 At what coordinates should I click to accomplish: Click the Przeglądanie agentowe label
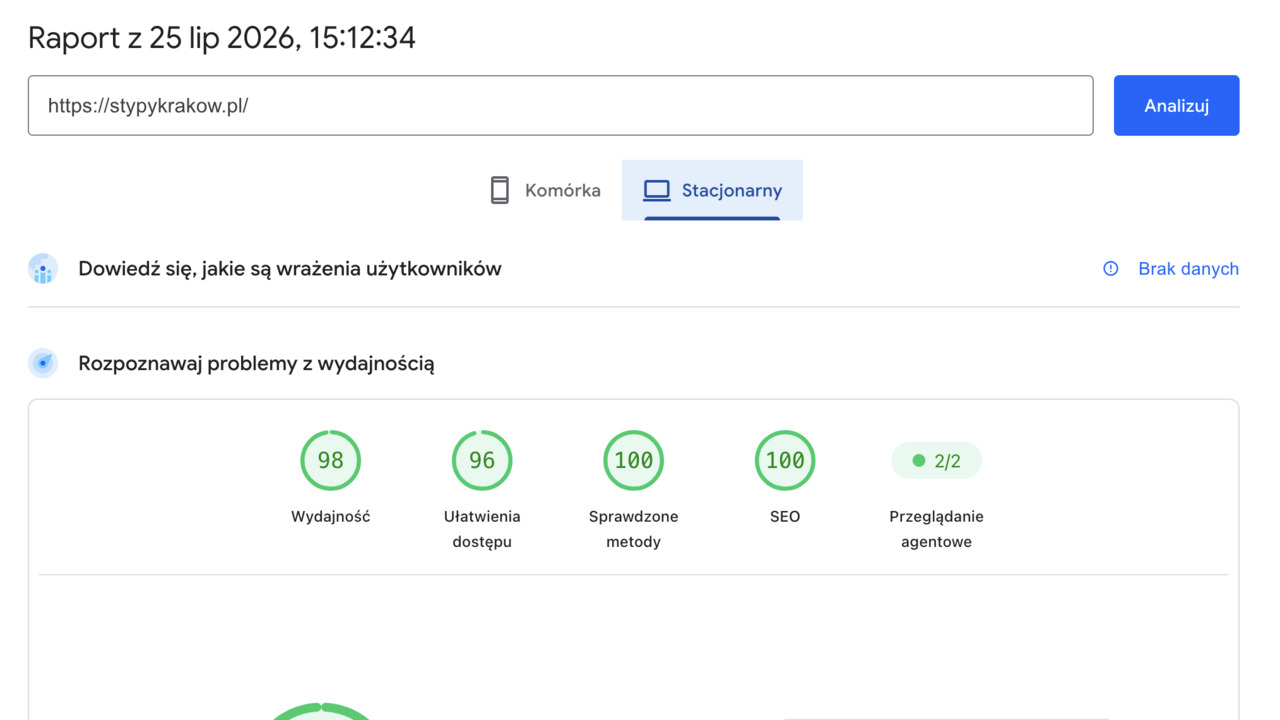(937, 529)
